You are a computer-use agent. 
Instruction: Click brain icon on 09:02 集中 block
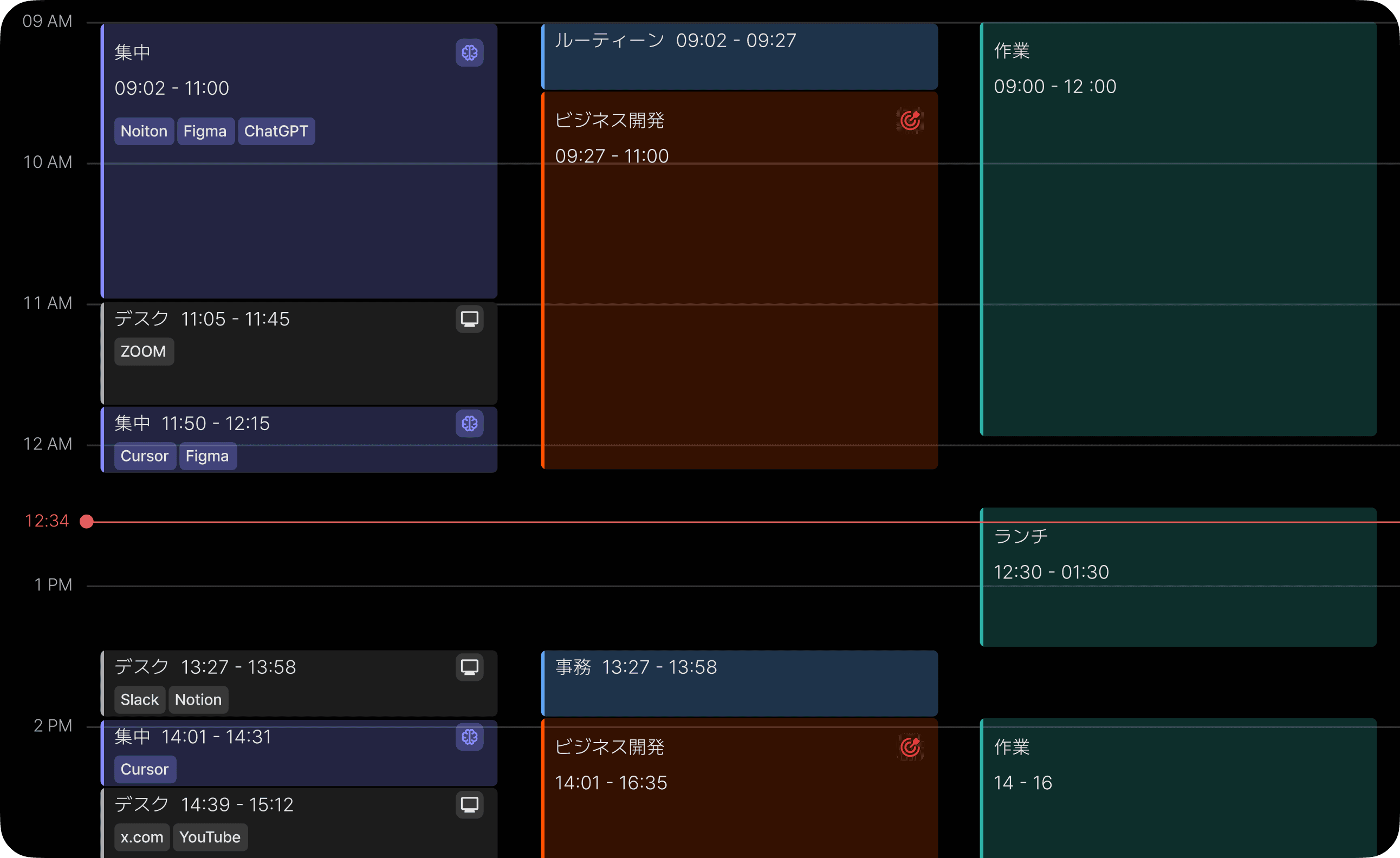469,53
